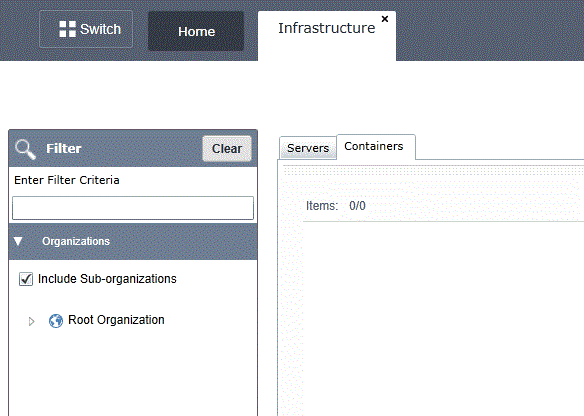The width and height of the screenshot is (584, 416).
Task: Expand the Root Organization tree node
Action: (x=31, y=321)
